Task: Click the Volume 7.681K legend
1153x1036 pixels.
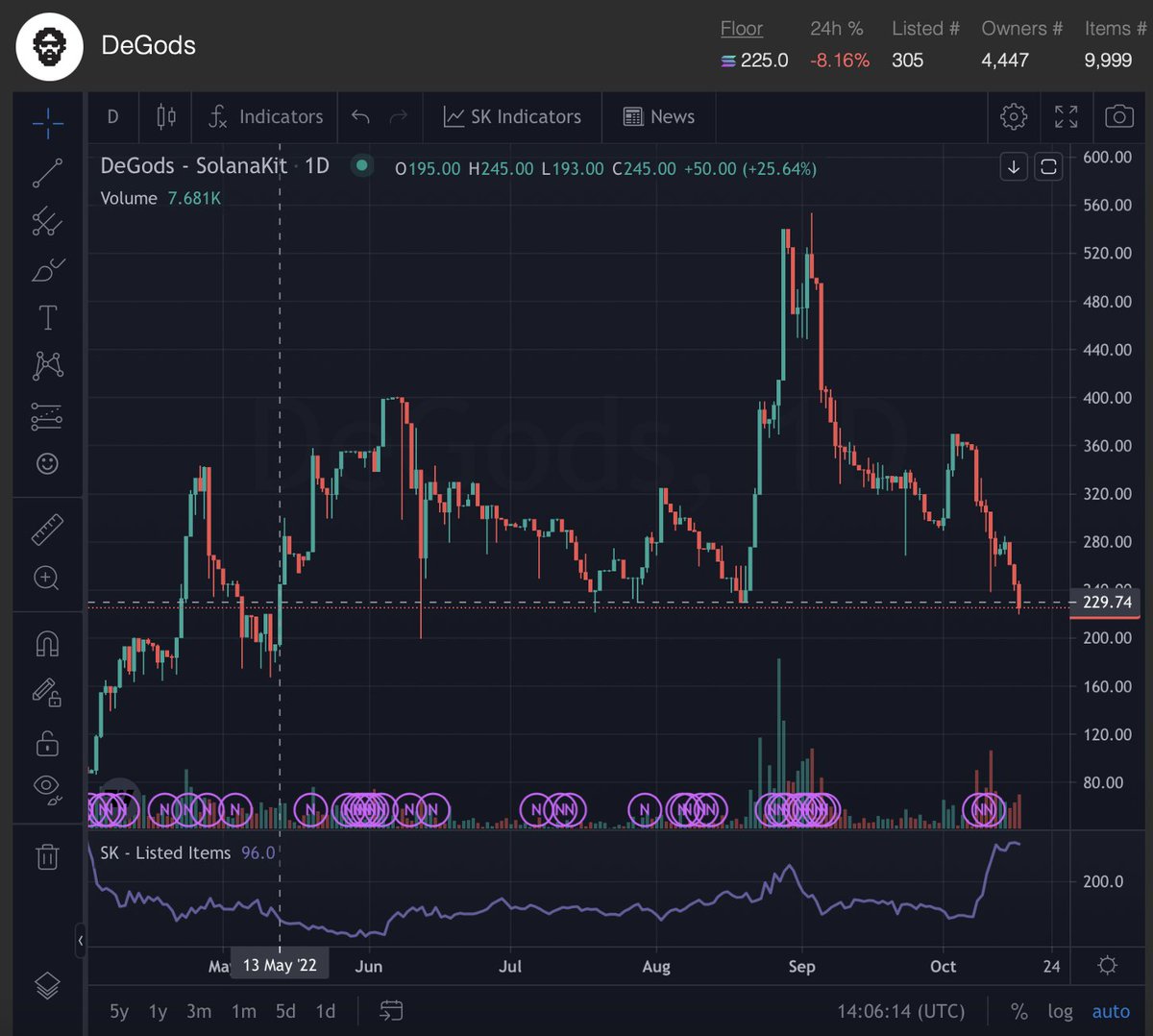Action: pyautogui.click(x=160, y=198)
